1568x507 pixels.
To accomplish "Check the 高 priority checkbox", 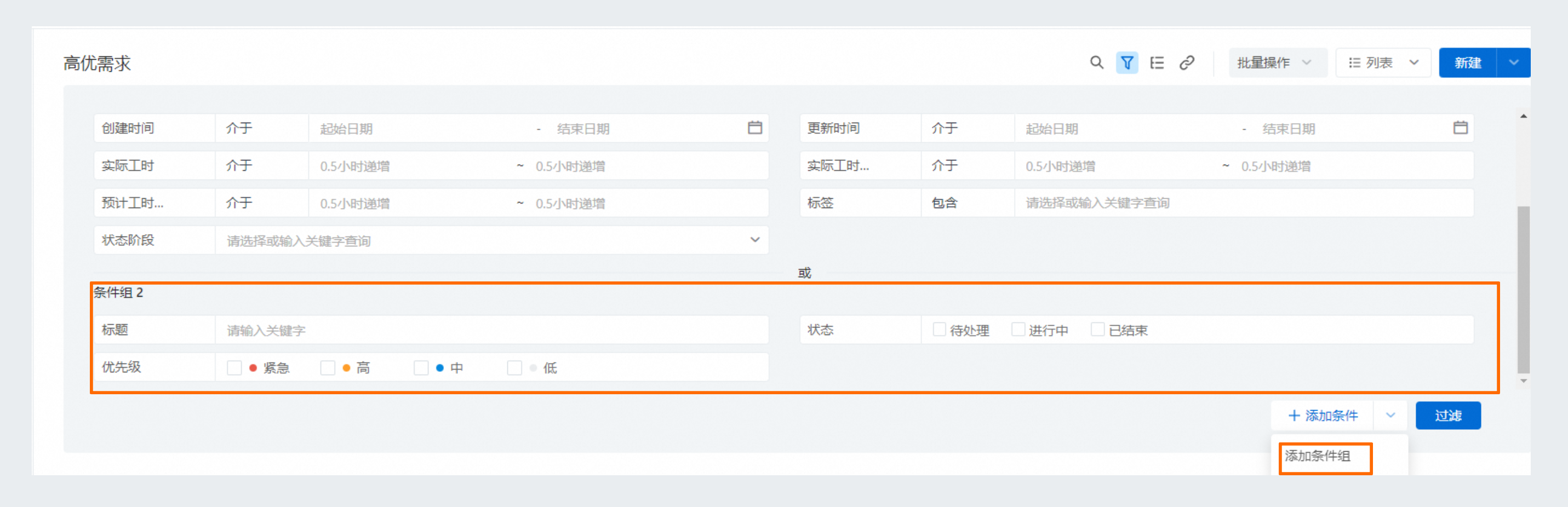I will point(328,367).
